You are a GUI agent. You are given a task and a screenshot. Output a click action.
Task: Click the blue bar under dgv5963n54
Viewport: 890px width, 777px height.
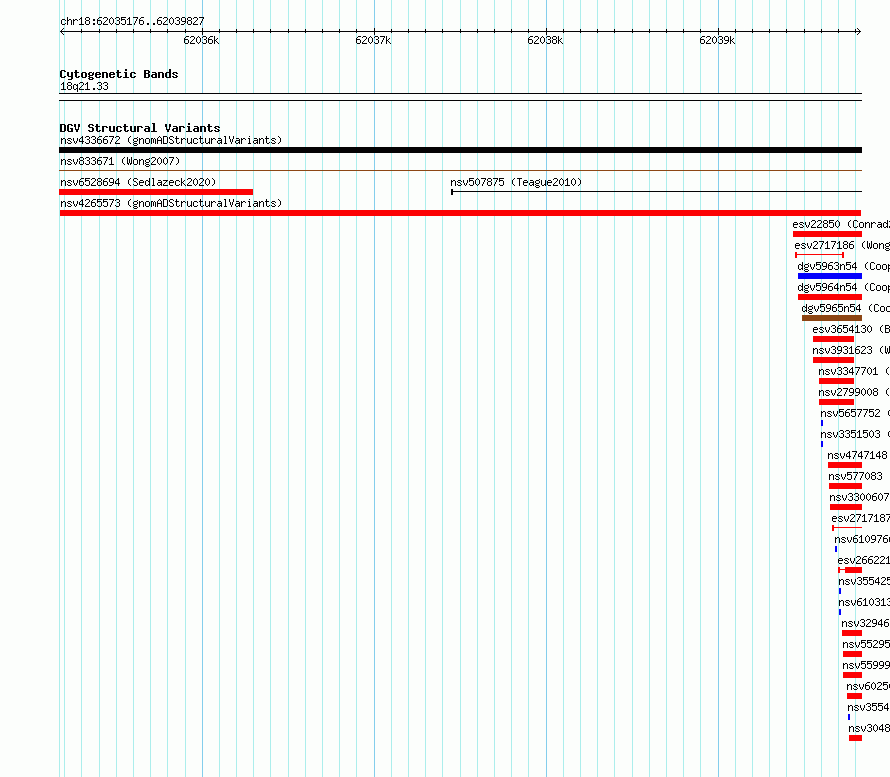(x=830, y=276)
